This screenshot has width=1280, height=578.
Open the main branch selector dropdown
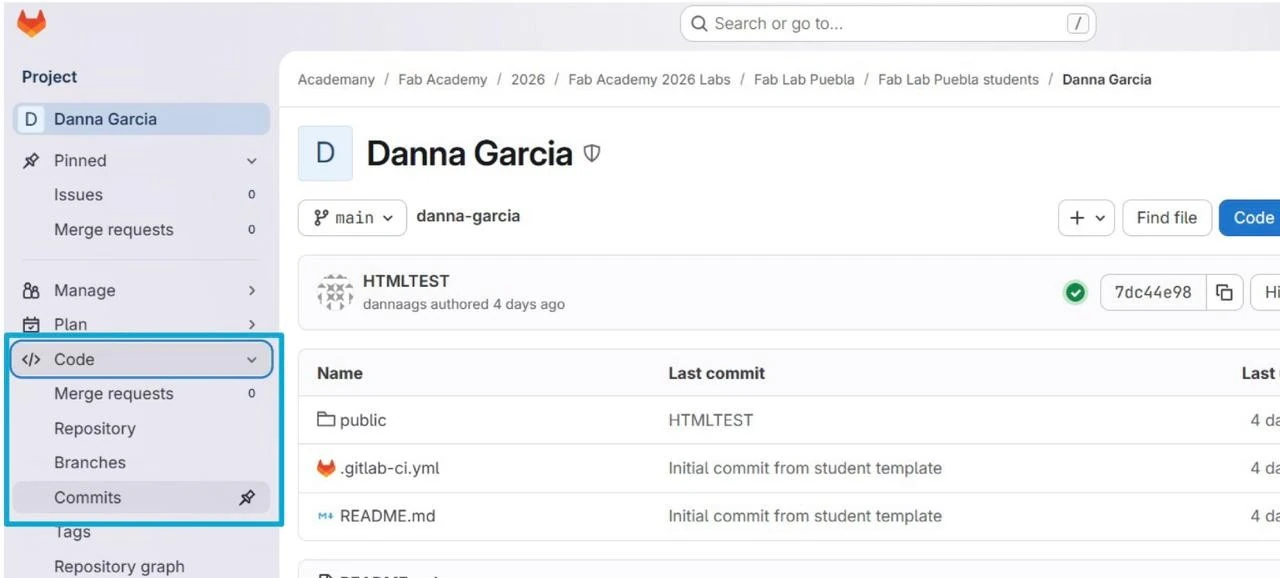pos(352,217)
